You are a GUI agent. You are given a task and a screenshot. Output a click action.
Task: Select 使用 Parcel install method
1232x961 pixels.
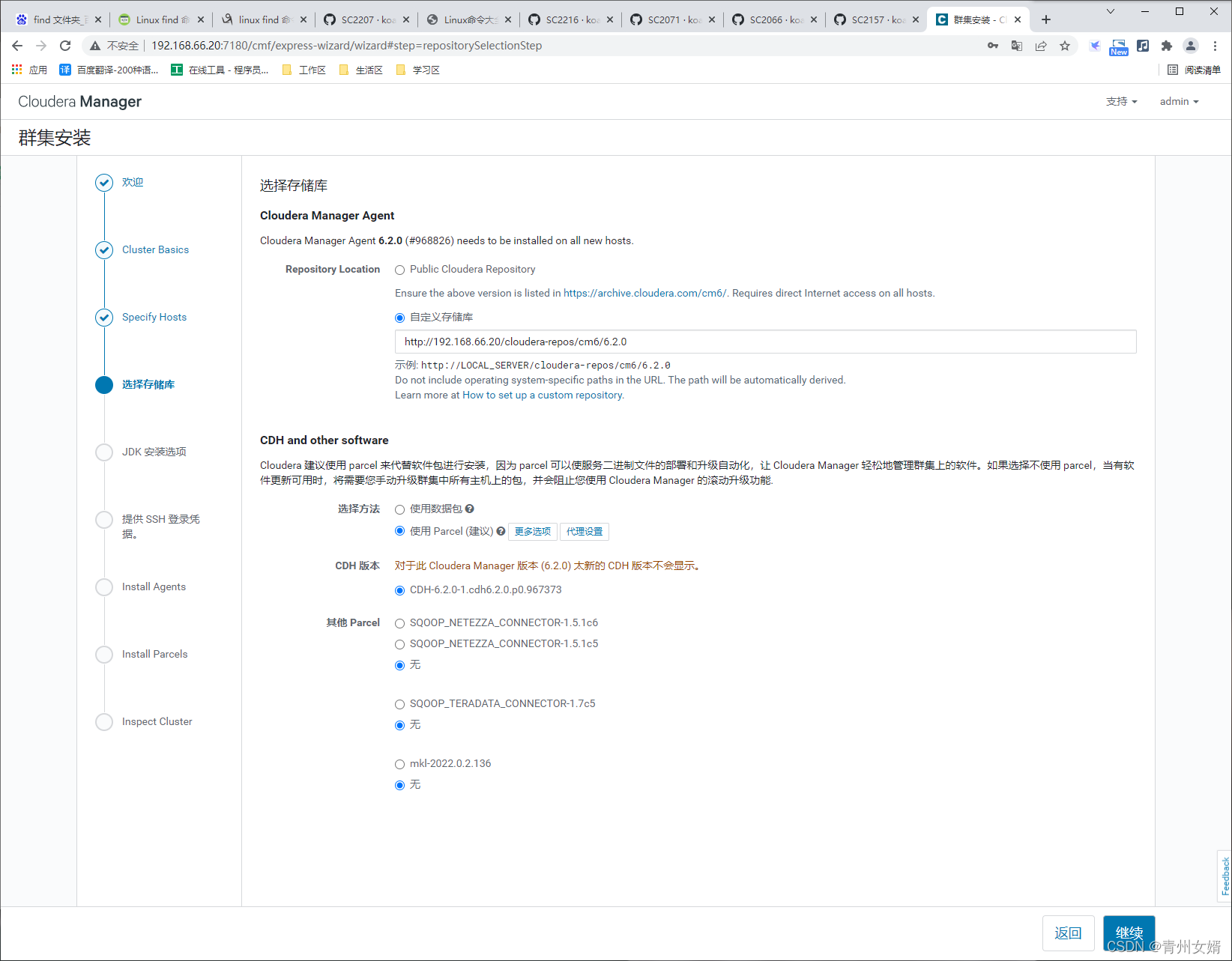coord(399,531)
